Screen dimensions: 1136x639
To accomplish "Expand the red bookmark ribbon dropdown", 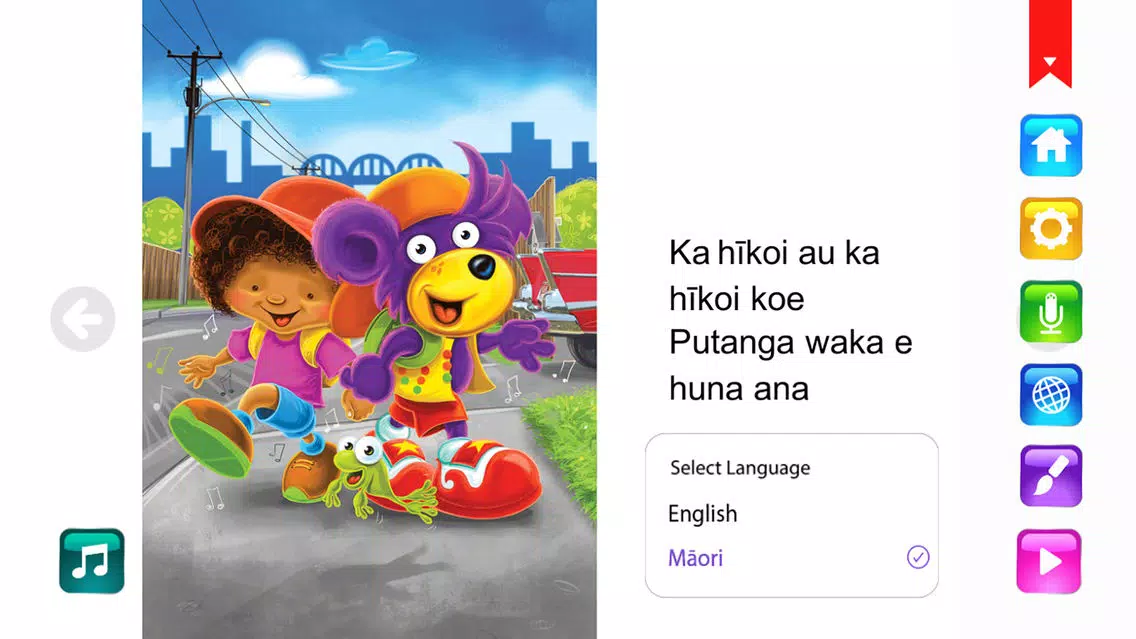I will click(1050, 43).
